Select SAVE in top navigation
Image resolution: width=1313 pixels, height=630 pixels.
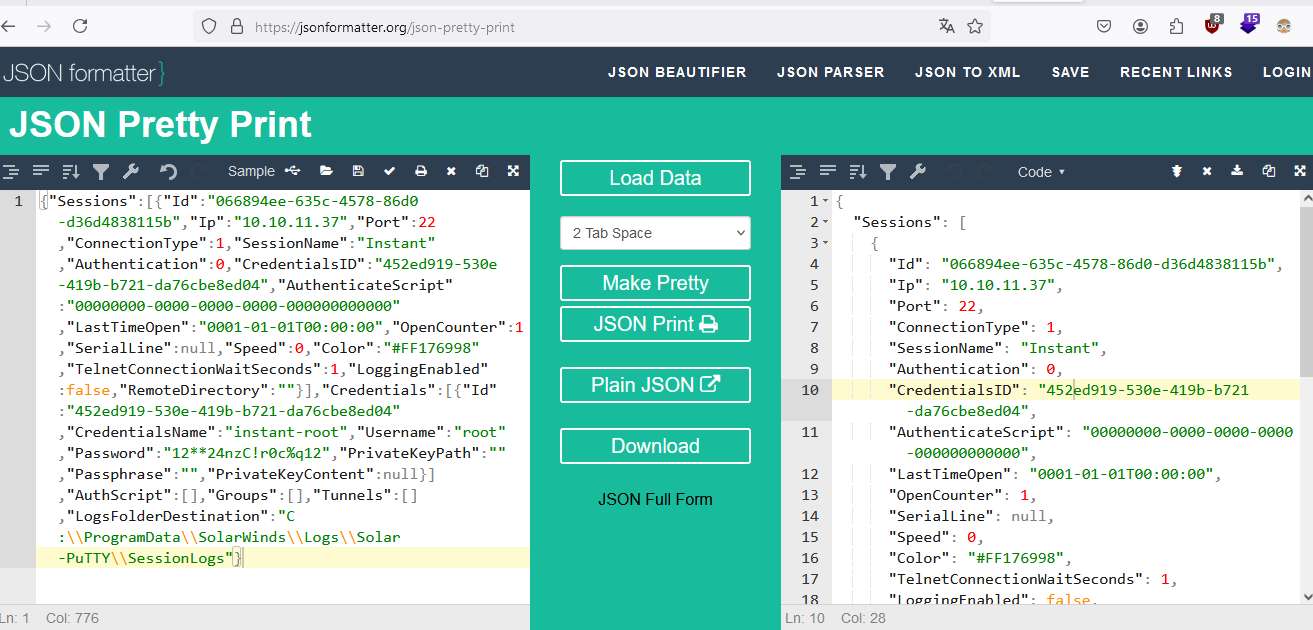(x=1070, y=72)
